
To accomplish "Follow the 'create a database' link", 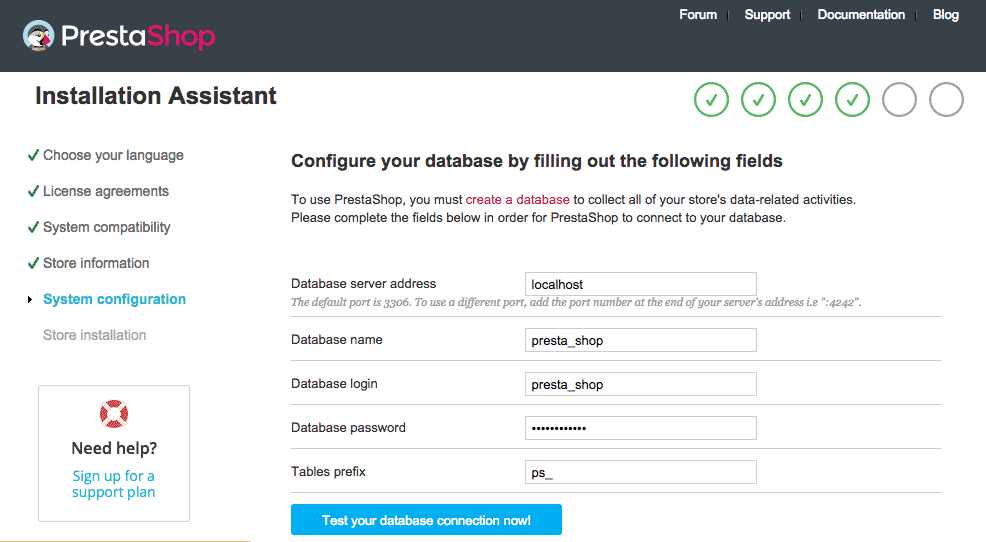I will pos(517,200).
